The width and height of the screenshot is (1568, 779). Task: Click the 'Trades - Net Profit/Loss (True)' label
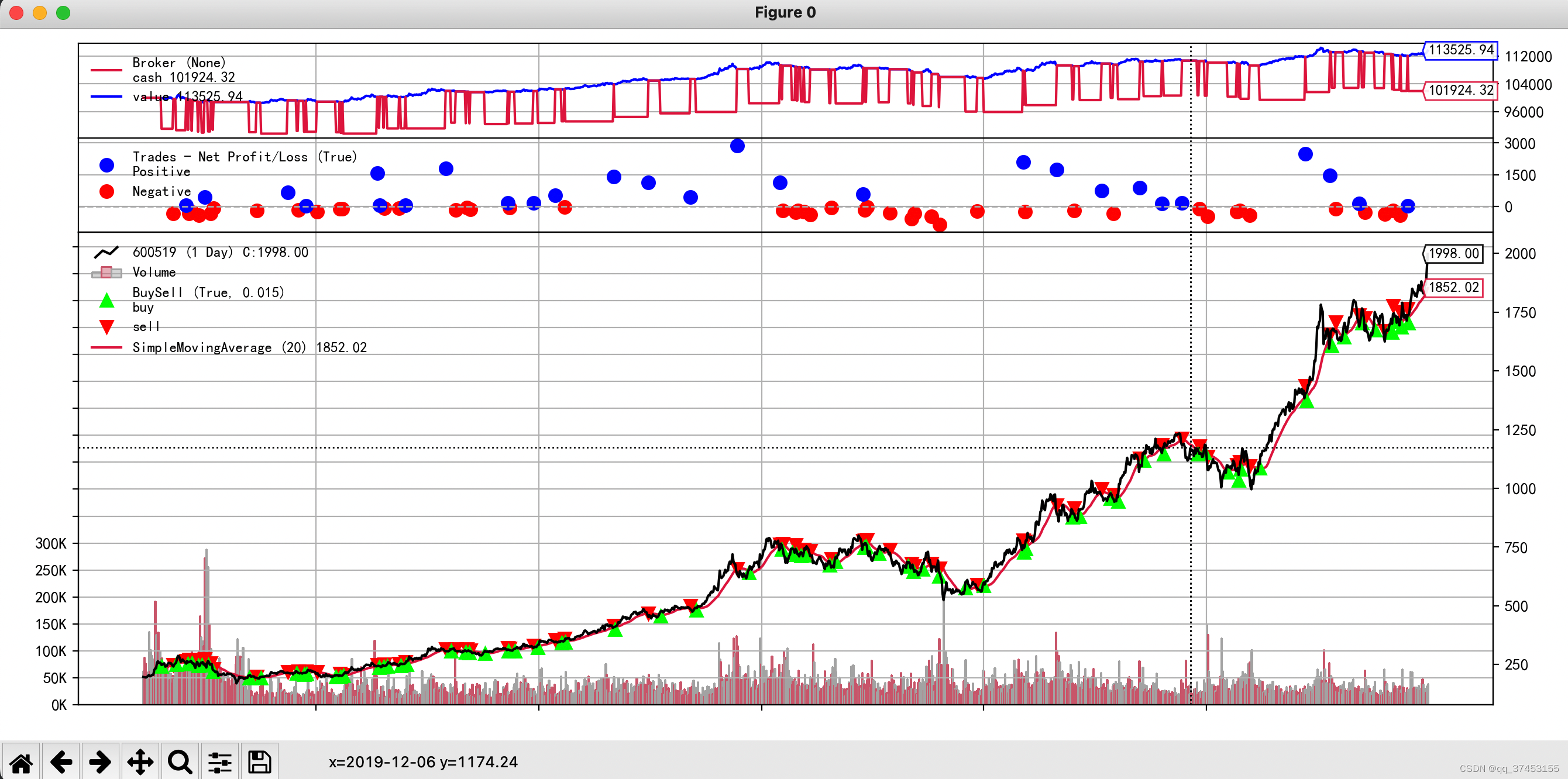pos(245,156)
